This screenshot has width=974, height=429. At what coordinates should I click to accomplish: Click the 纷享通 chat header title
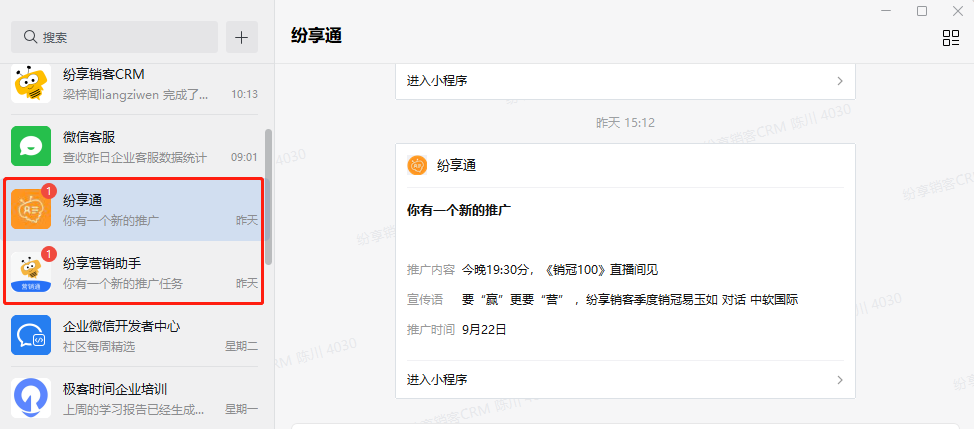tap(316, 35)
